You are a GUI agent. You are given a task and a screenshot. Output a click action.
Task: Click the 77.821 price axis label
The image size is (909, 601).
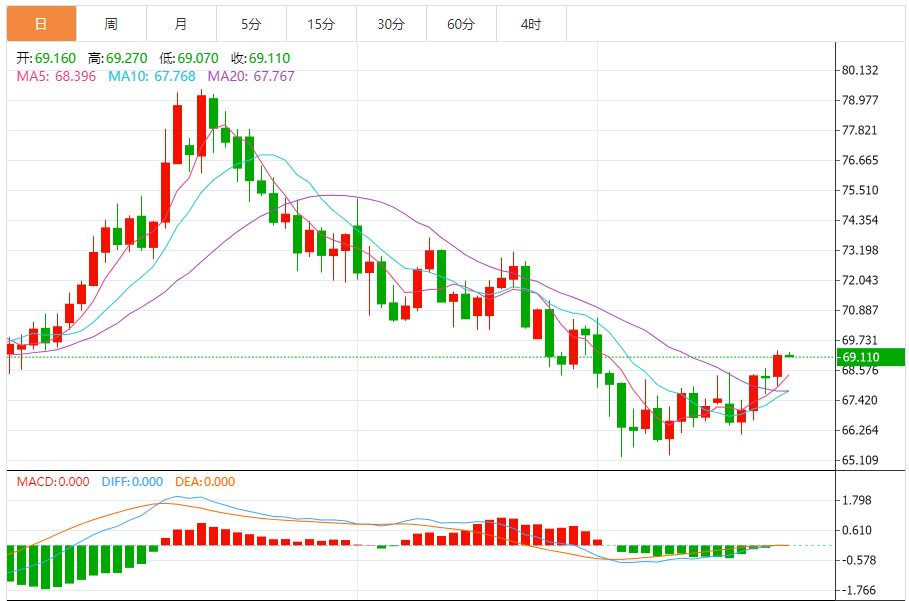coord(860,130)
